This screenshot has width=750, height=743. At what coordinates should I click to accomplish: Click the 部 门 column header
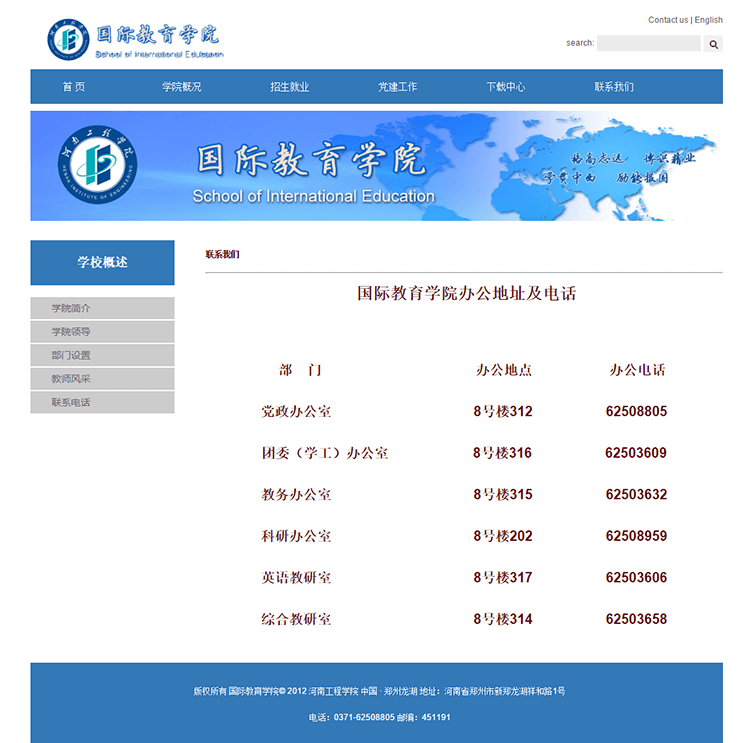(300, 370)
